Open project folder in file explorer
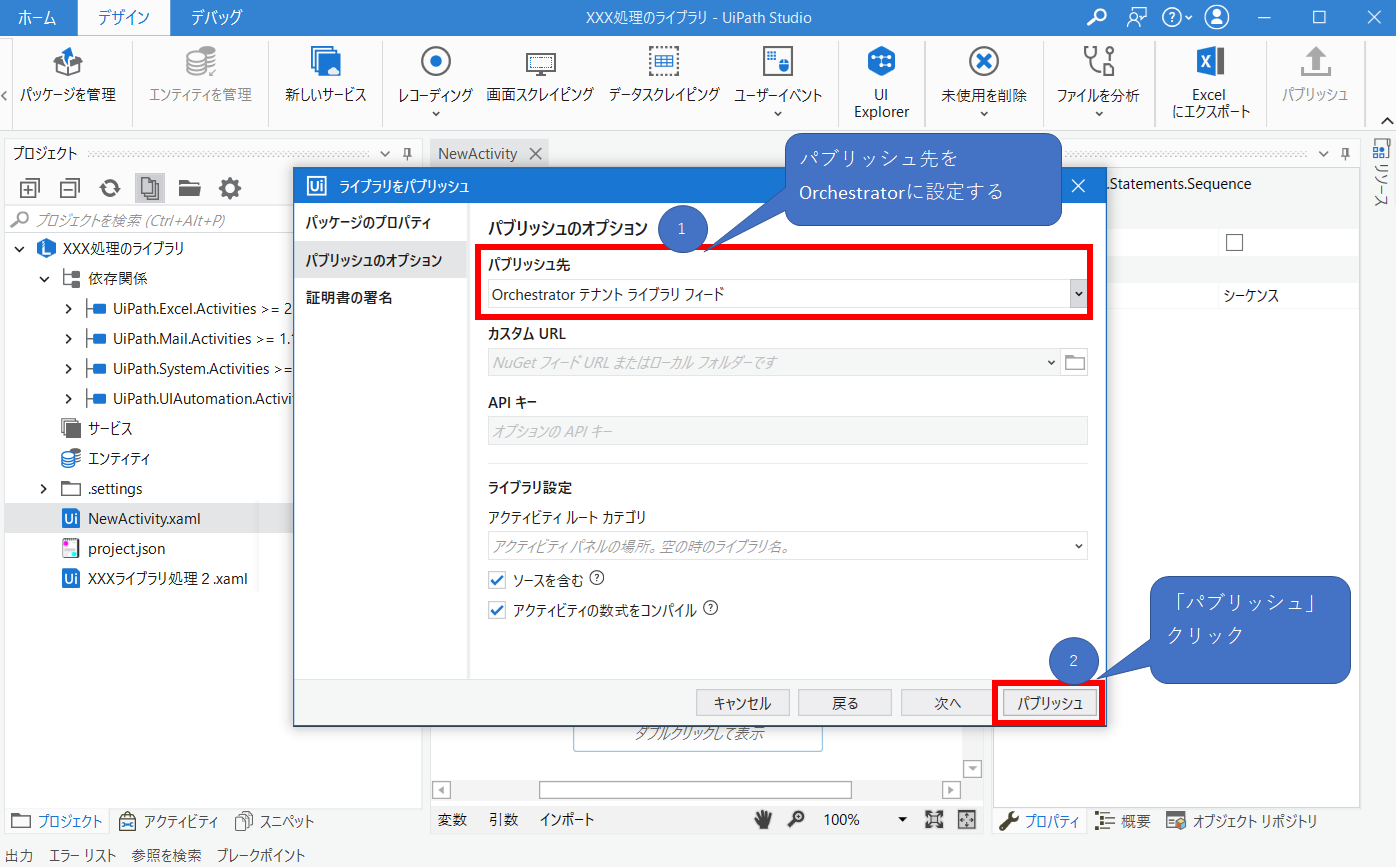The width and height of the screenshot is (1396, 867). [x=190, y=188]
